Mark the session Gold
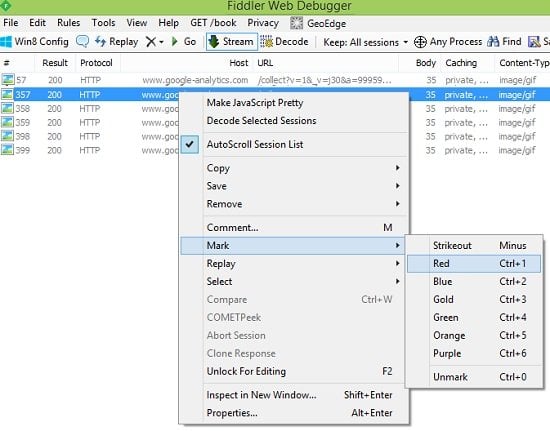 pyautogui.click(x=474, y=299)
